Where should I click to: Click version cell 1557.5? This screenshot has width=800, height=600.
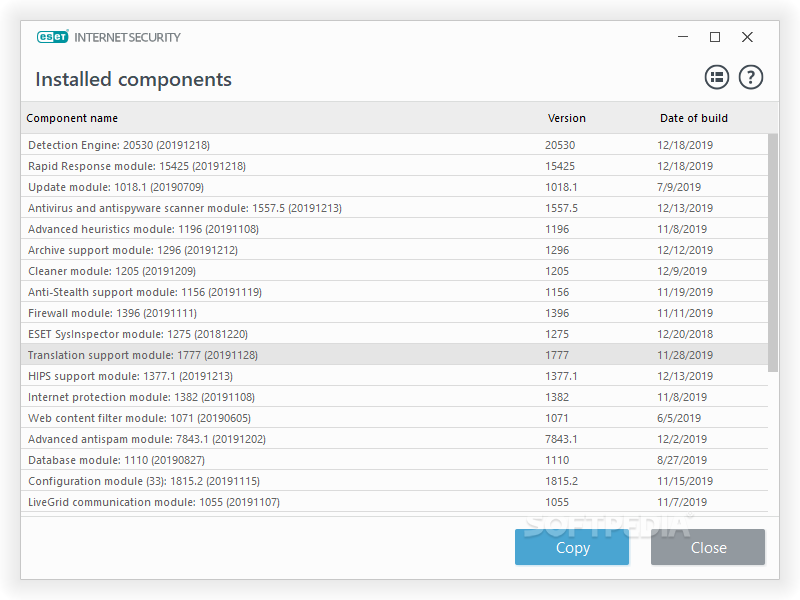(561, 208)
